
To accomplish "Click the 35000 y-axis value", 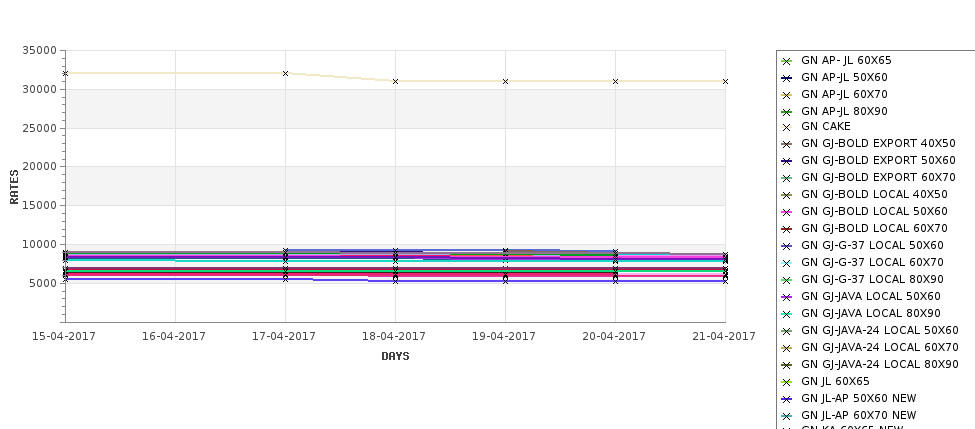I will [x=40, y=50].
